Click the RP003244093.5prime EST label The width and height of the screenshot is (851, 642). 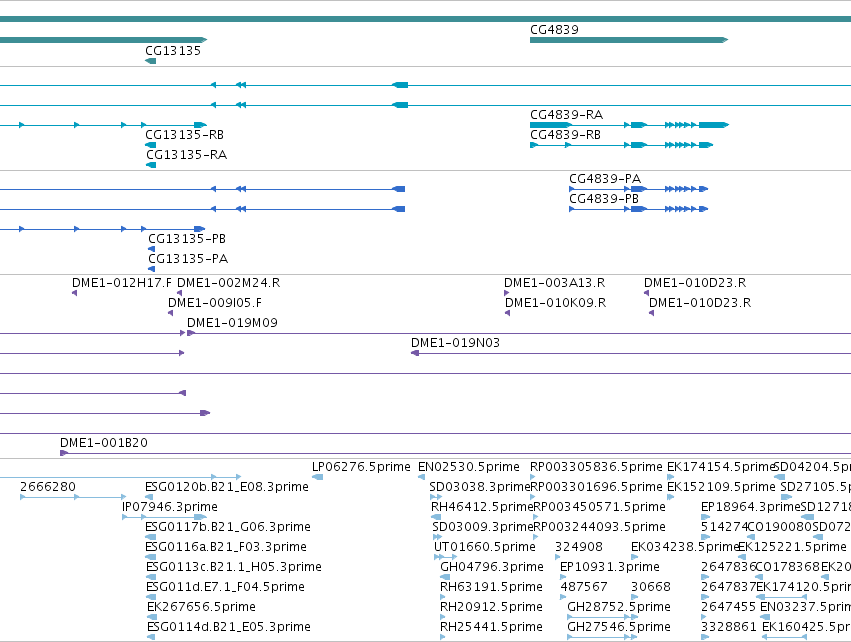click(x=599, y=527)
